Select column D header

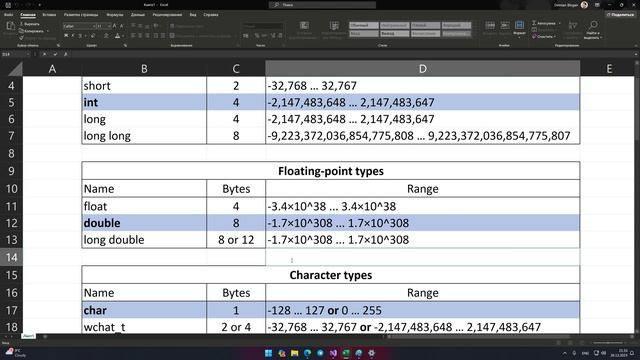tap(422, 69)
